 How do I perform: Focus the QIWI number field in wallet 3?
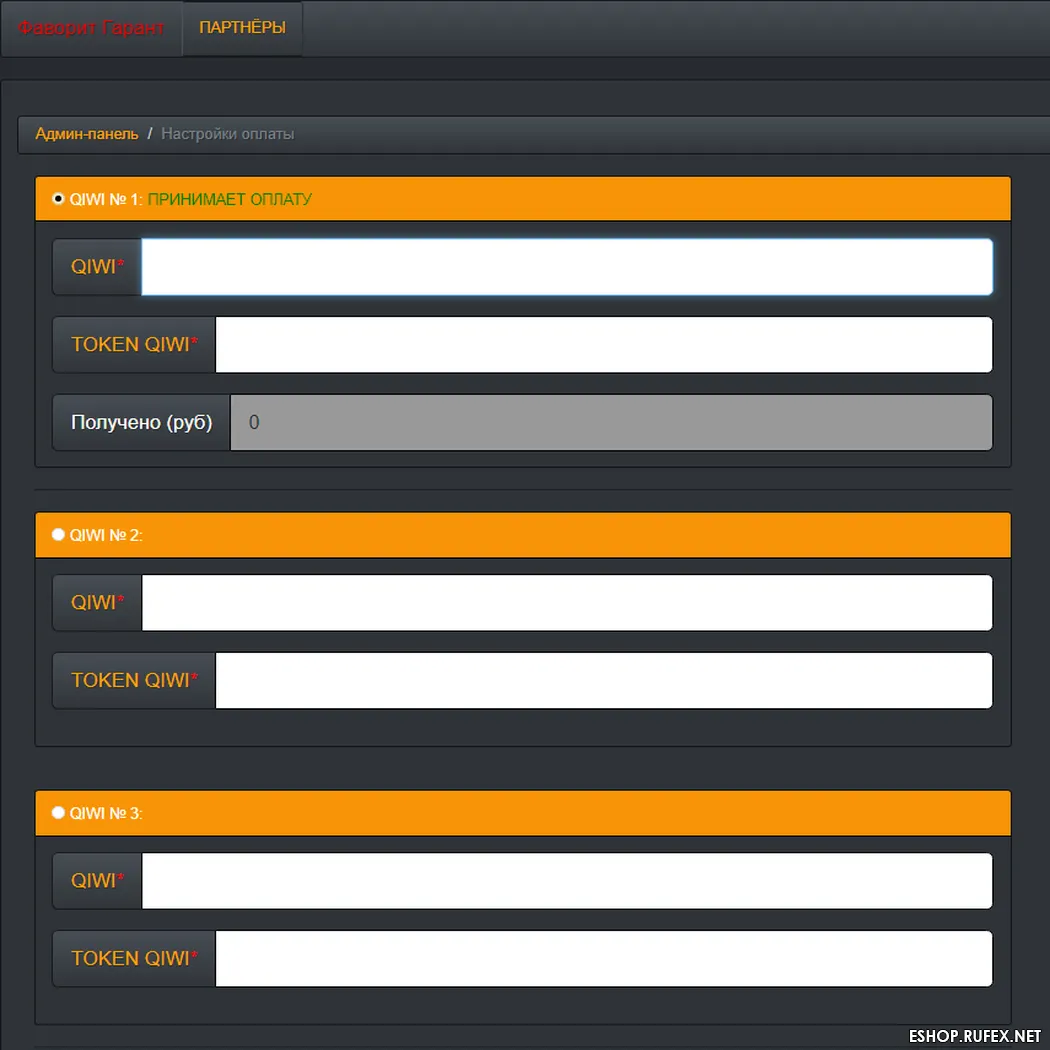pos(566,881)
